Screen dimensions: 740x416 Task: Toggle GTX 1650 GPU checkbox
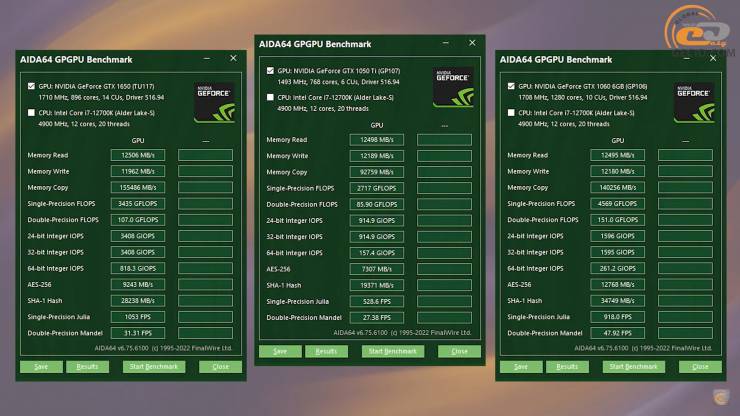point(31,86)
